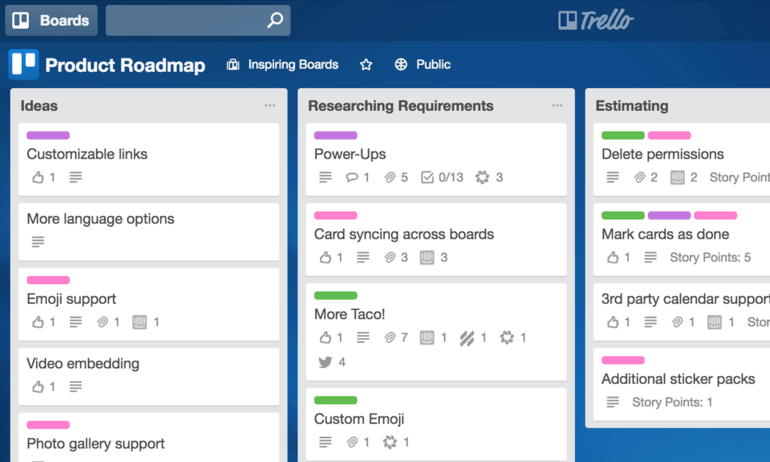Click purple label on Customizable links card

coord(48,135)
